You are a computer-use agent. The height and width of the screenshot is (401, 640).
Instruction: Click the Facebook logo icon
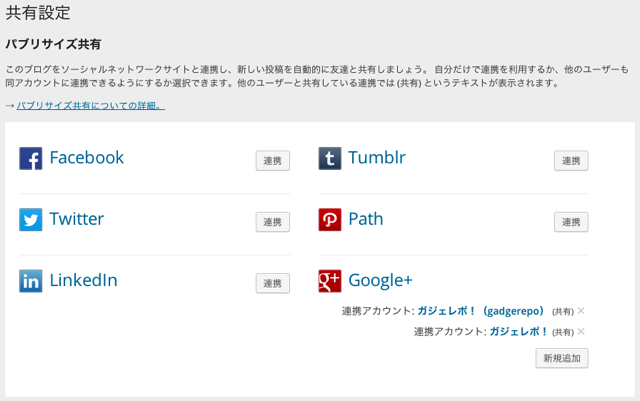(31, 158)
